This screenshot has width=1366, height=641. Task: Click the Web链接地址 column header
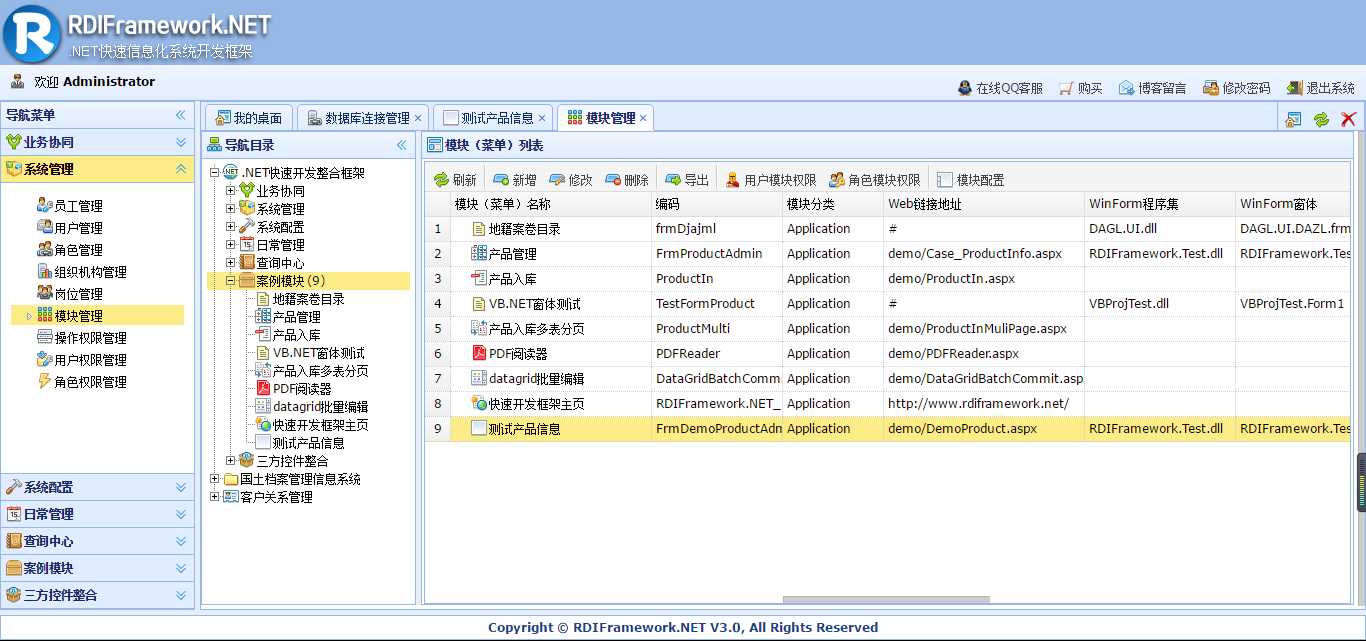[984, 204]
